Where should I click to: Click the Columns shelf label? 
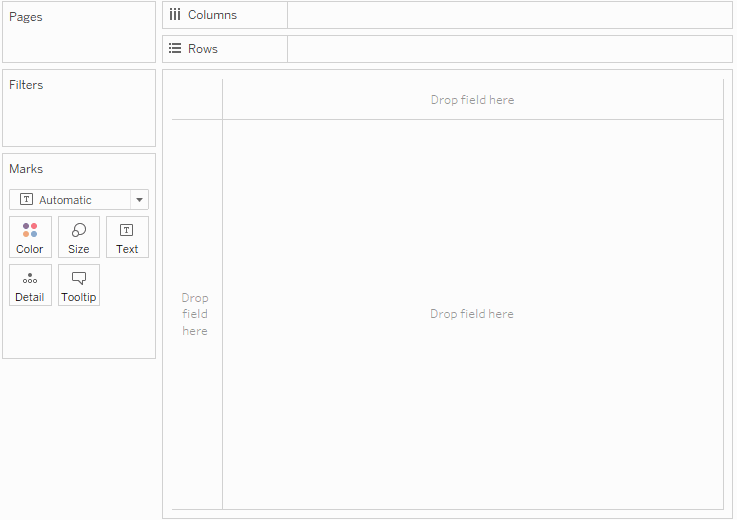point(212,15)
